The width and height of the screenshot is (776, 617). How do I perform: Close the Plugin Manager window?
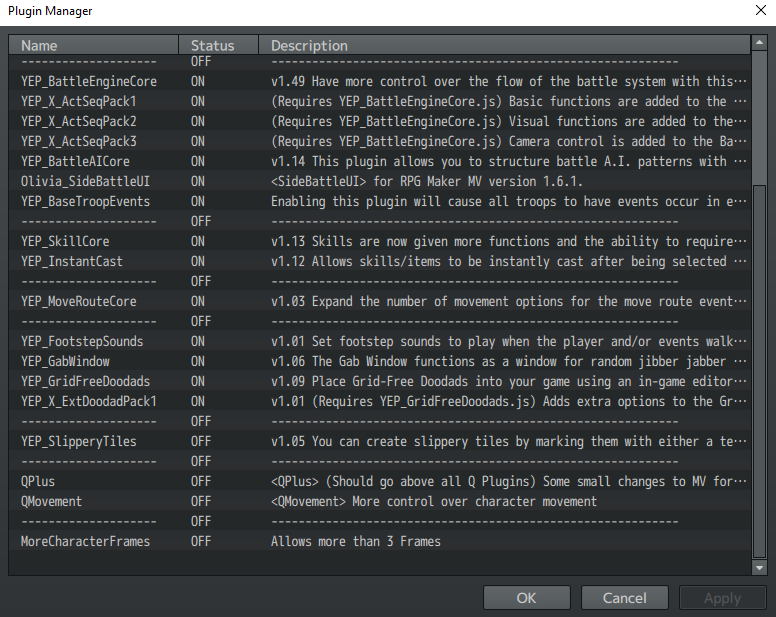pyautogui.click(x=761, y=10)
